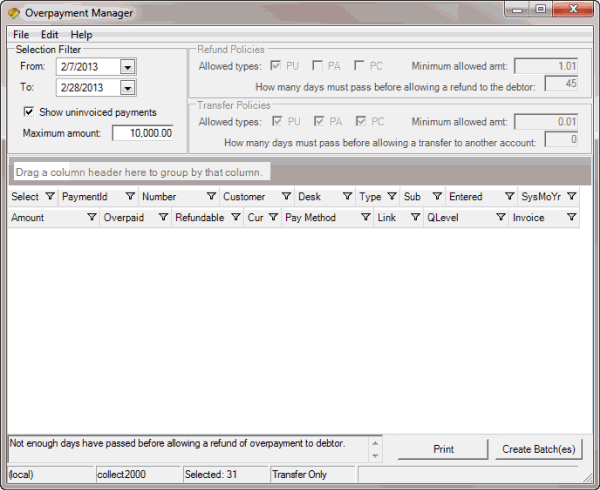Click the filter icon on Select column

(x=50, y=197)
